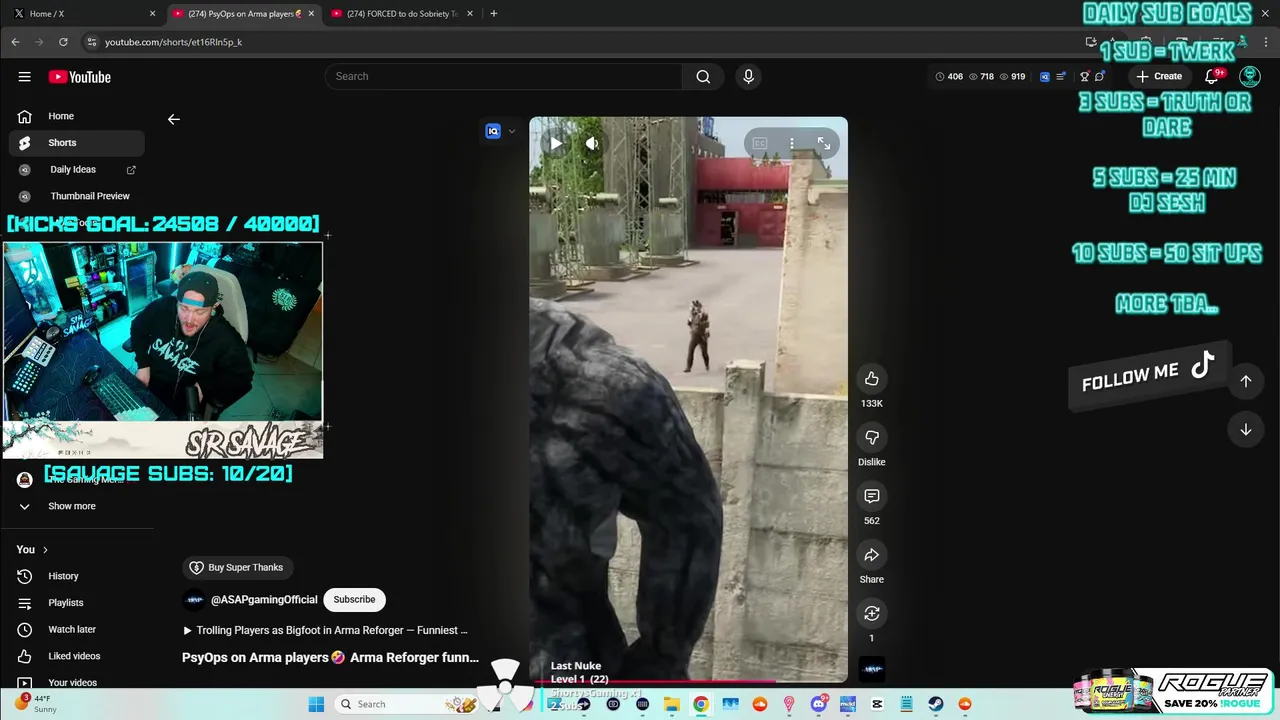
Task: Click the search magnifier button
Action: tap(703, 77)
